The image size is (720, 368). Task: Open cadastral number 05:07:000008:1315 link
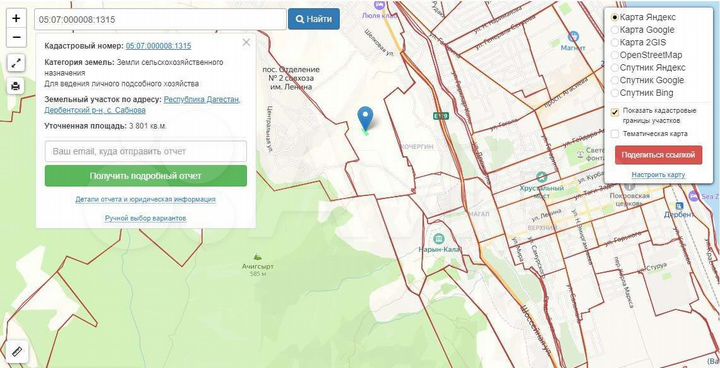(158, 46)
